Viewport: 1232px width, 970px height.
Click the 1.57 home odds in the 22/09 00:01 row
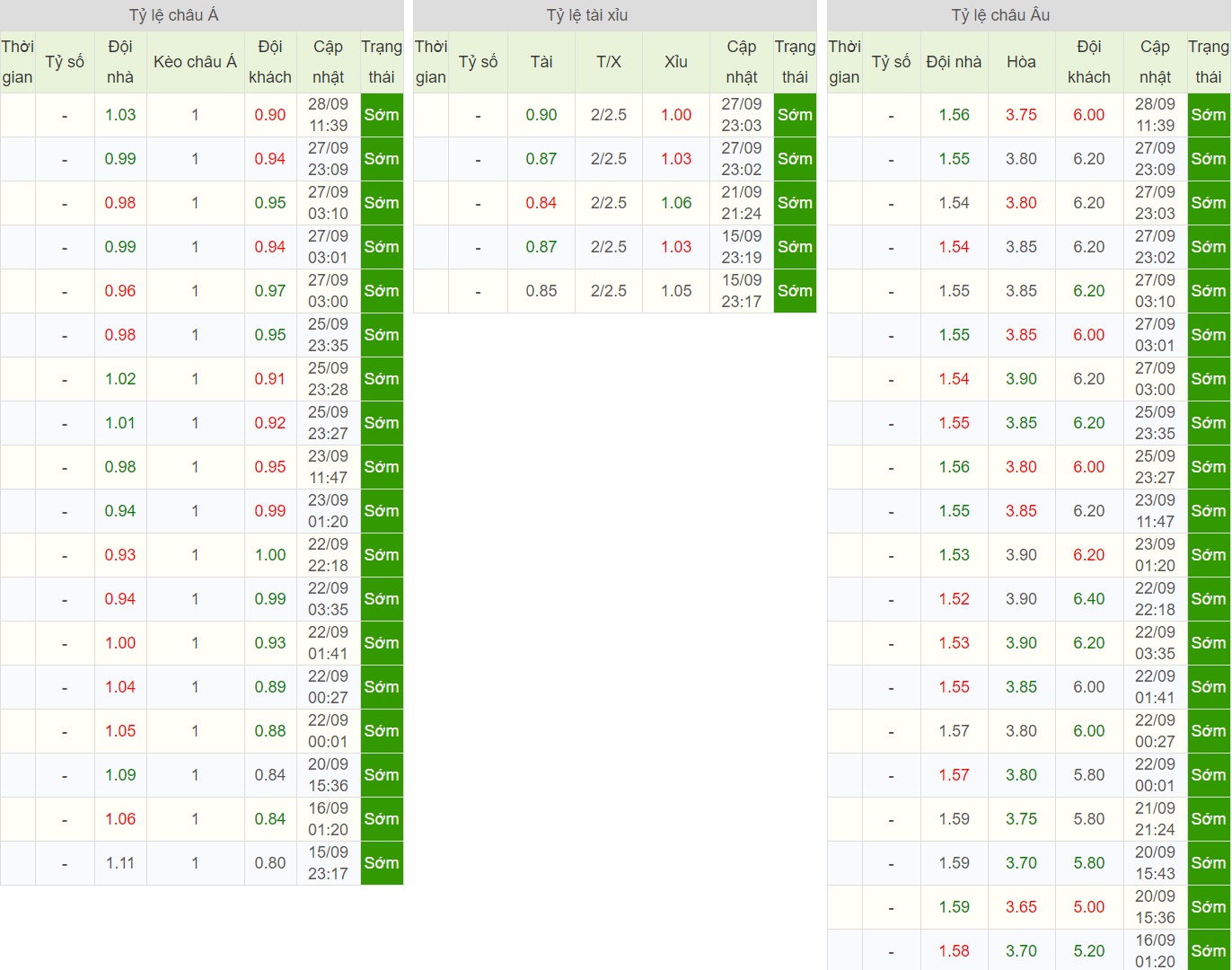click(954, 775)
